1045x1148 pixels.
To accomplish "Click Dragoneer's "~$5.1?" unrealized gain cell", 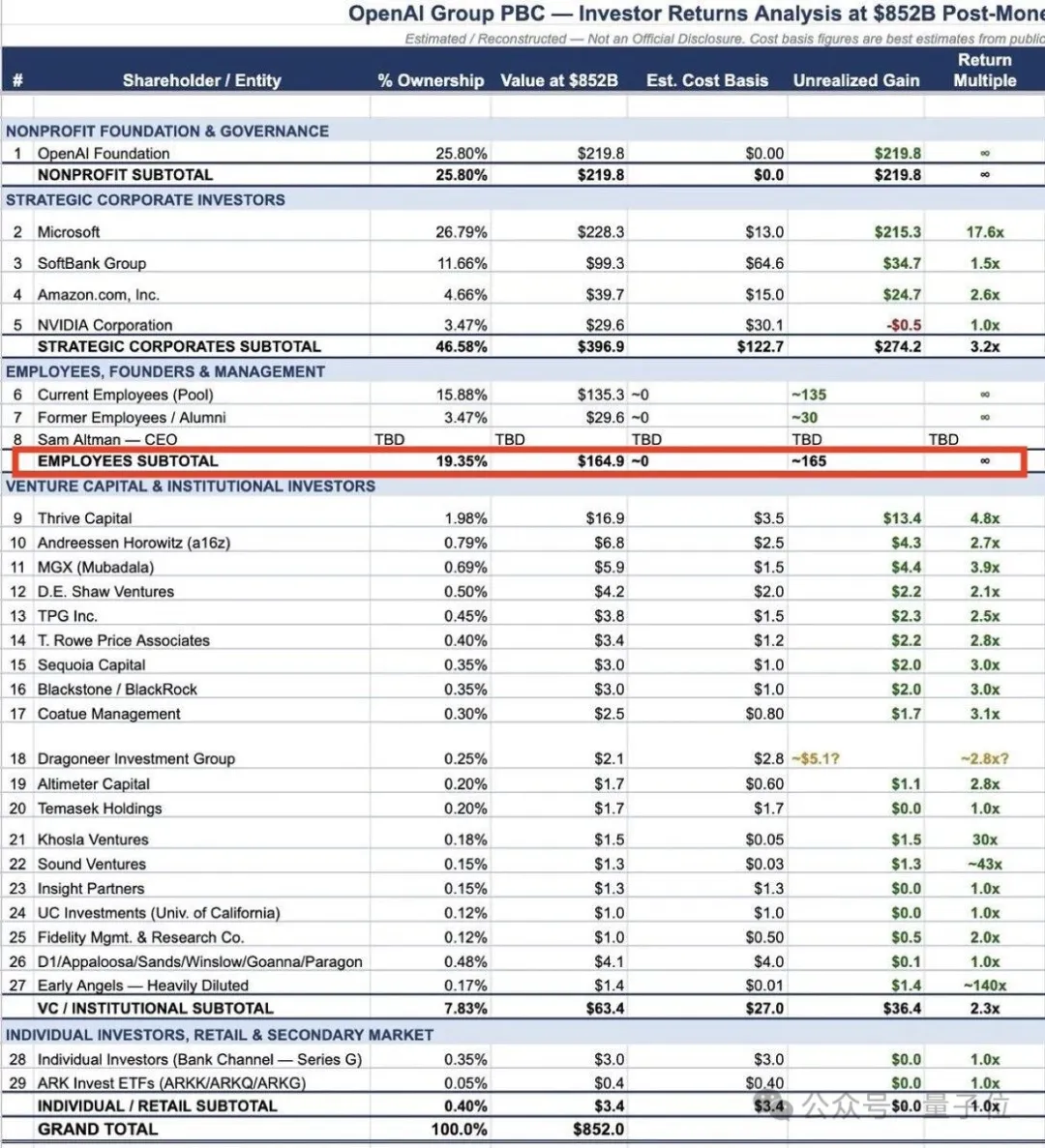I will pos(815,759).
